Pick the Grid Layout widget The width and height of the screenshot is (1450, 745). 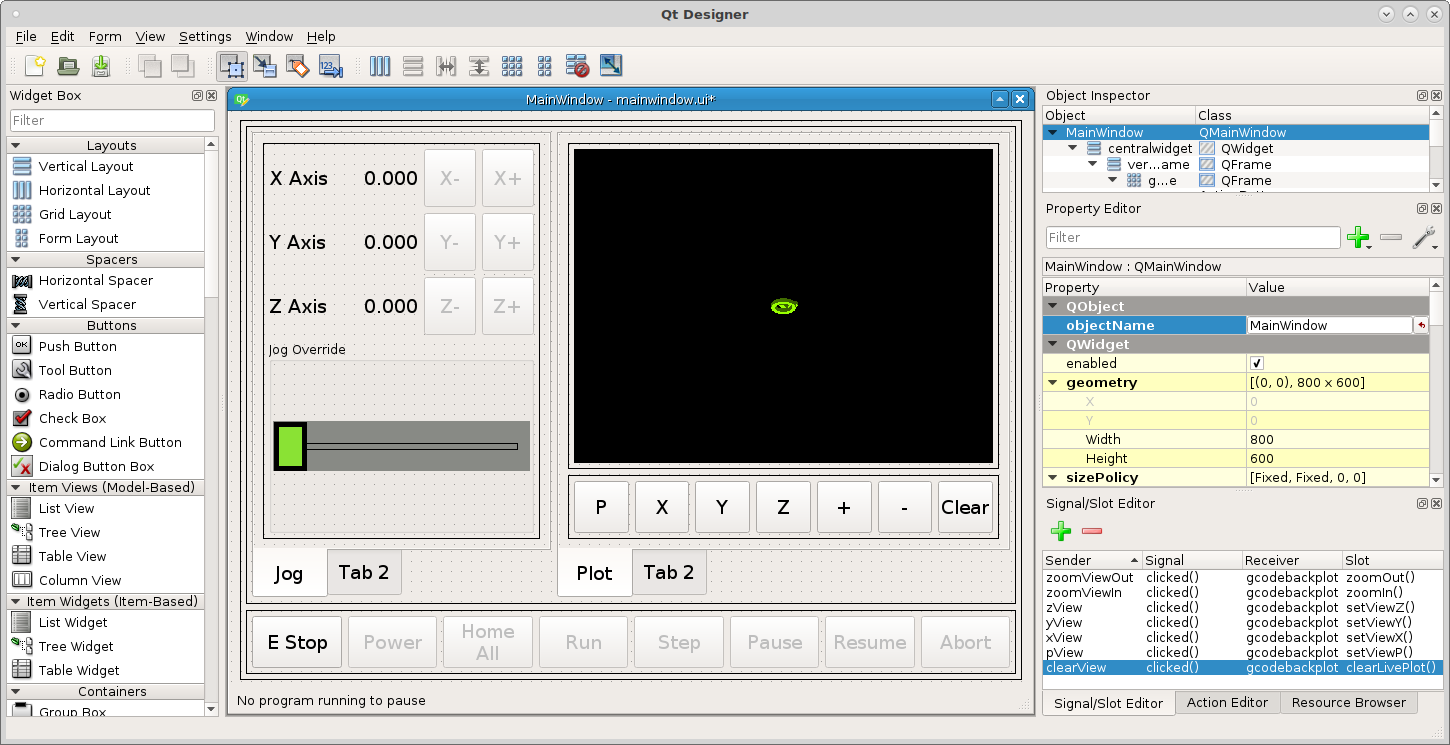pyautogui.click(x=75, y=214)
